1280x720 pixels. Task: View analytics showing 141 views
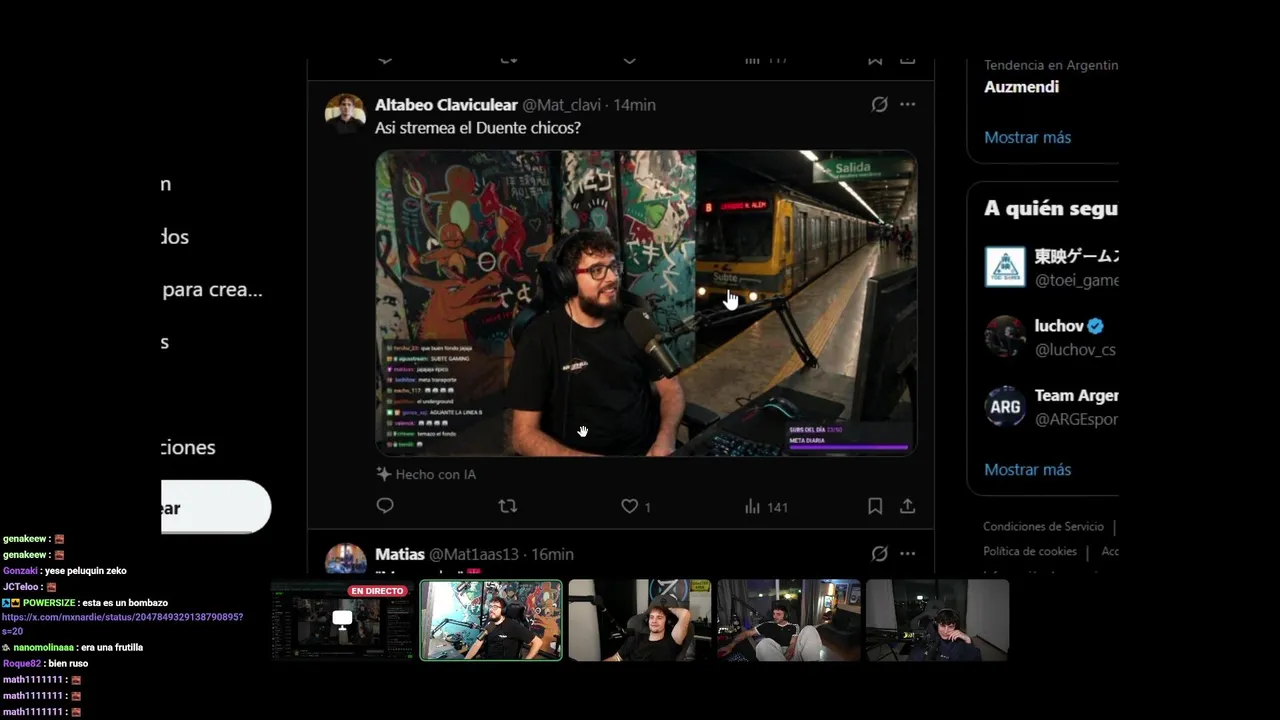[x=766, y=506]
